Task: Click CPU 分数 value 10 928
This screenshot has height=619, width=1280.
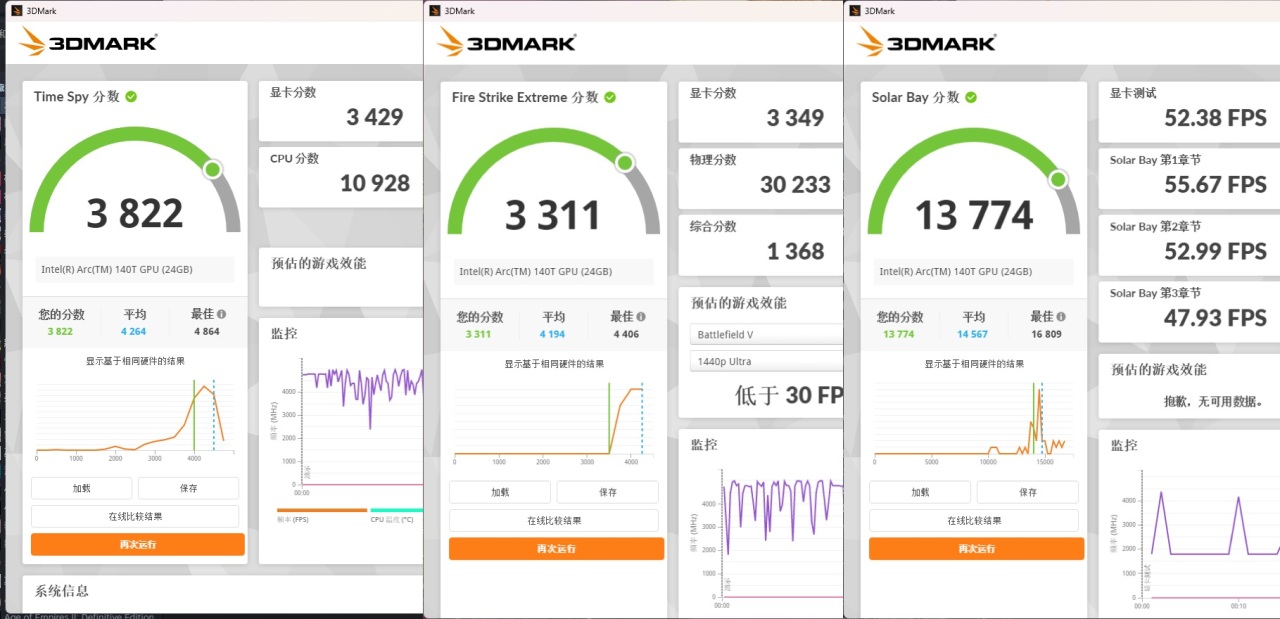Action: pos(375,183)
